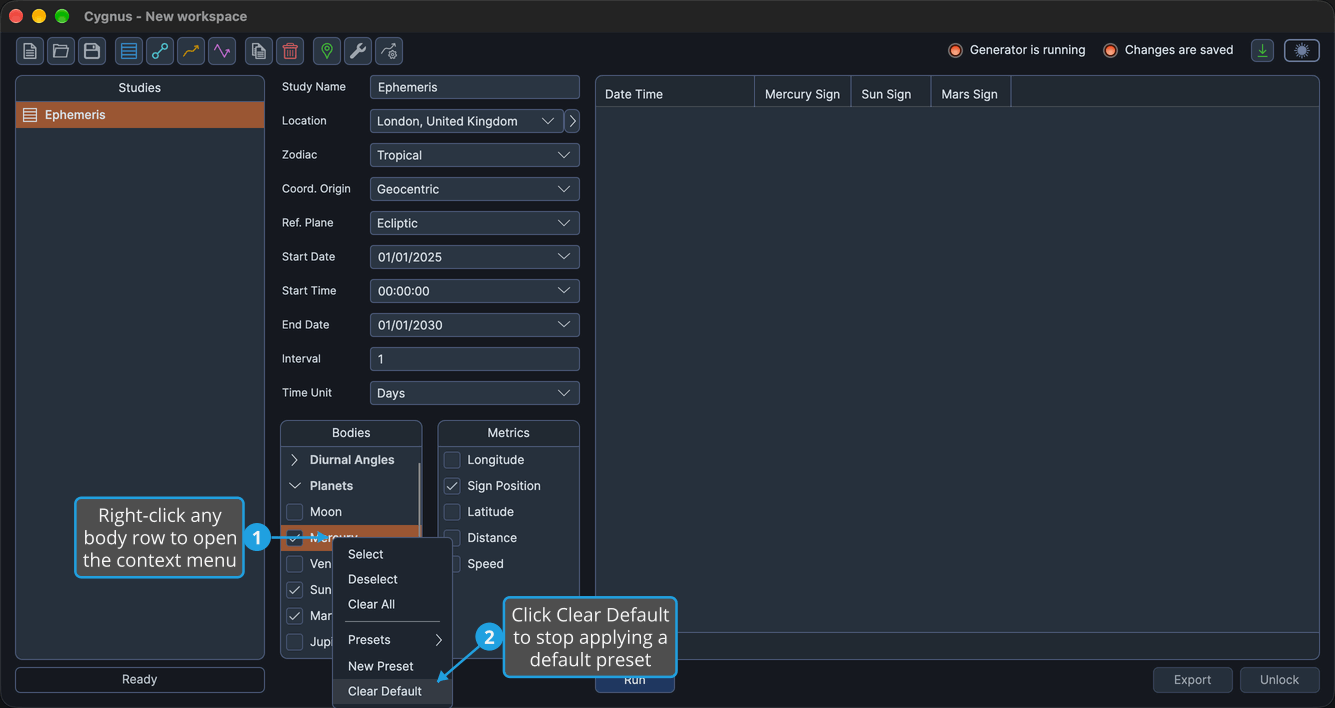The image size is (1335, 708).
Task: Click the cyan connected-nodes toolbar icon
Action: pos(160,51)
